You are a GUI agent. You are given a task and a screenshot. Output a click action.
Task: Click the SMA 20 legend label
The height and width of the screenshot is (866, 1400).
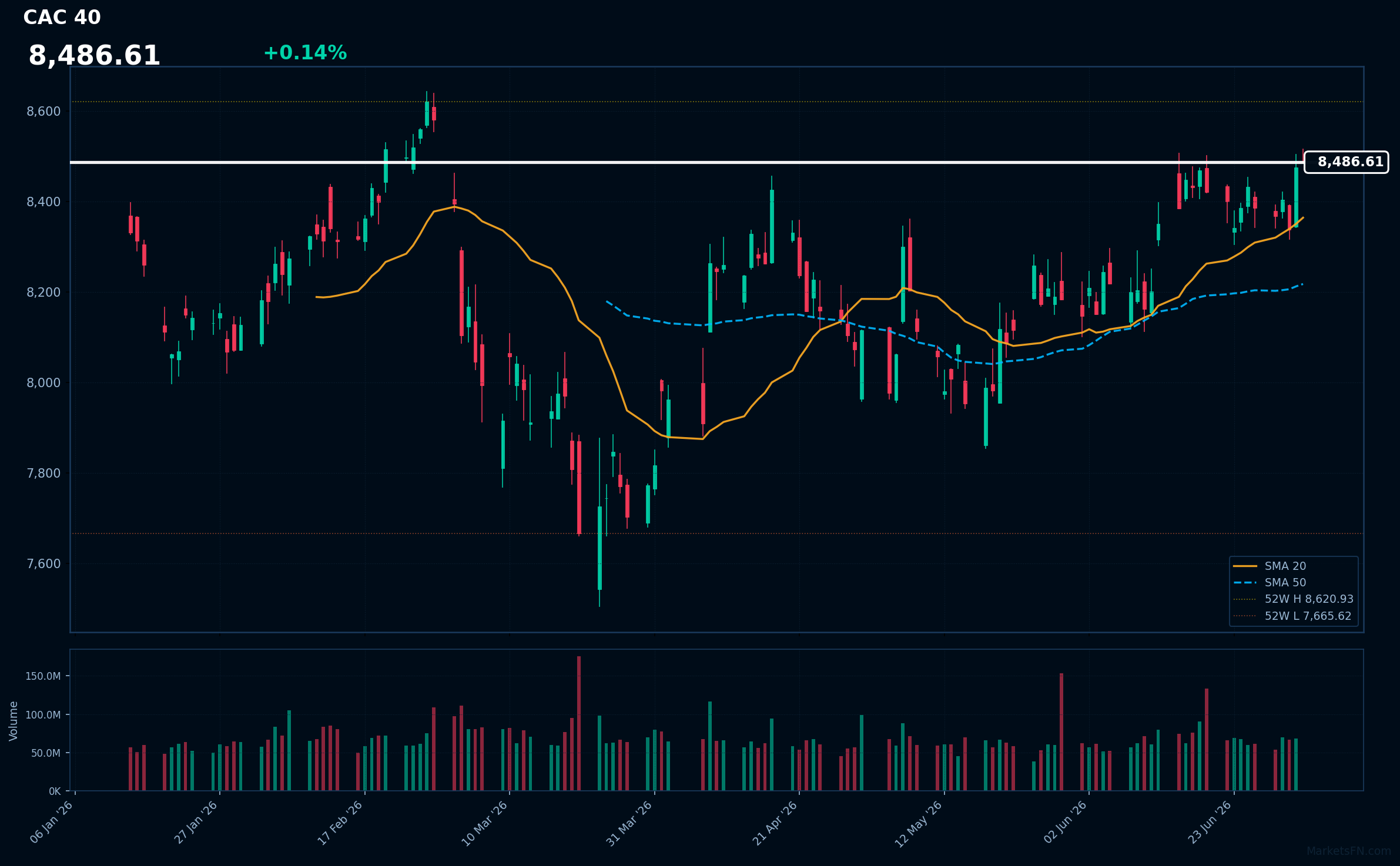point(1285,566)
